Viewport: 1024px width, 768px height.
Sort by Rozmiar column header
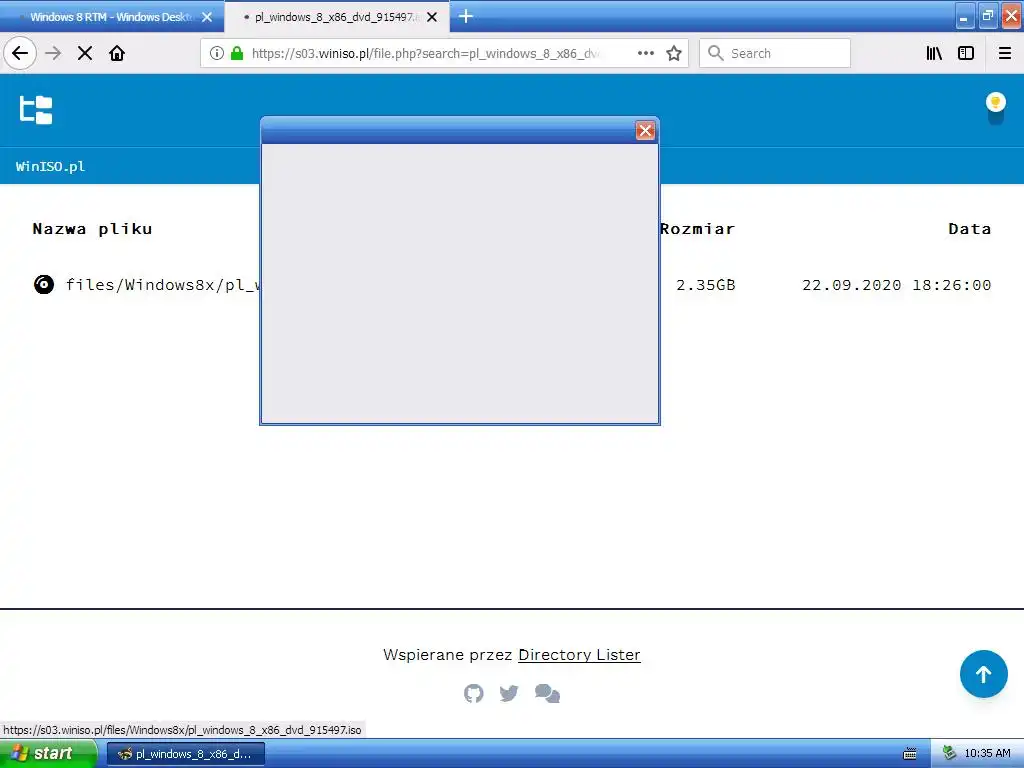(x=697, y=229)
